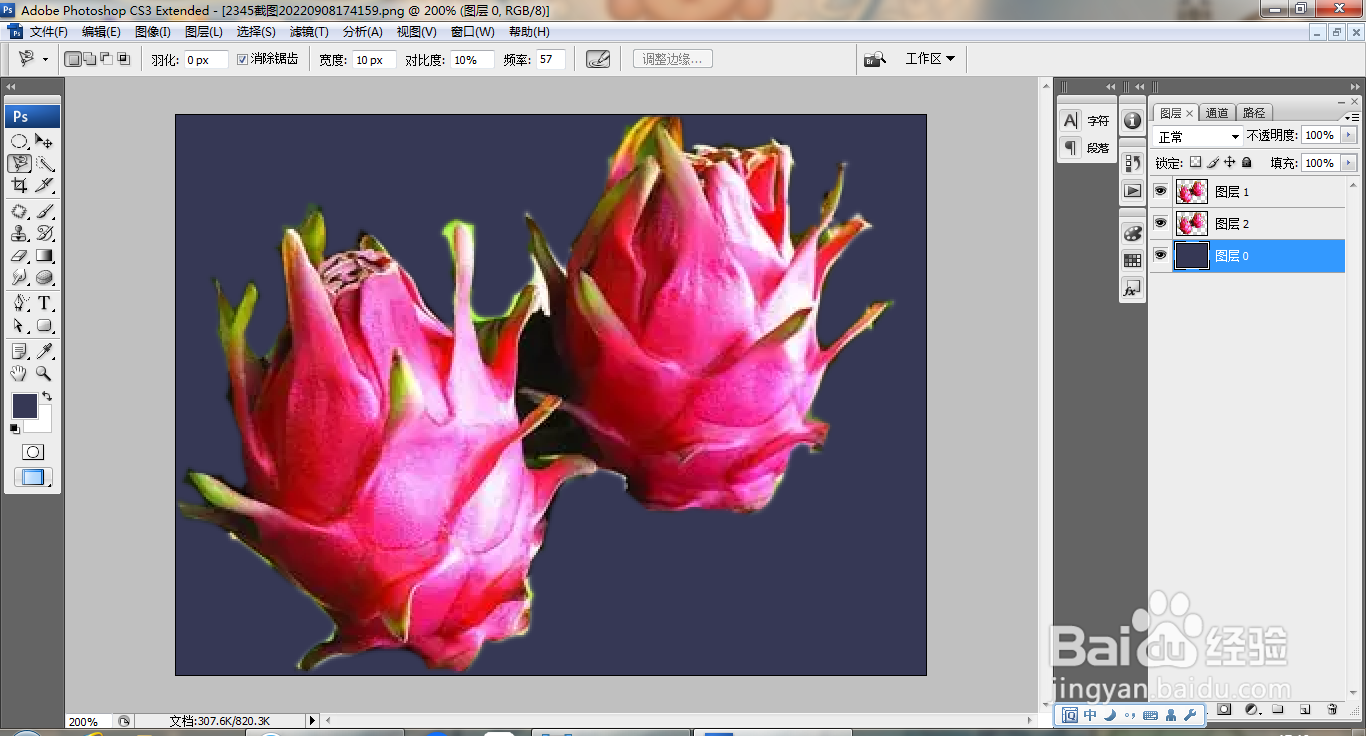Viewport: 1366px width, 736px height.
Task: Select the Slice tool
Action: click(x=45, y=185)
